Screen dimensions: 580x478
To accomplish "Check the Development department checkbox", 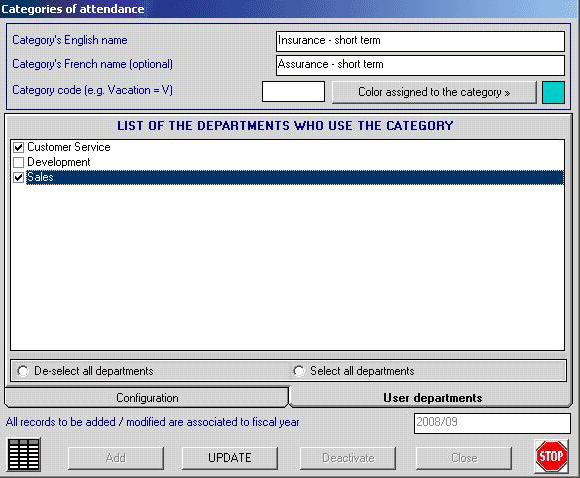I will coord(18,162).
